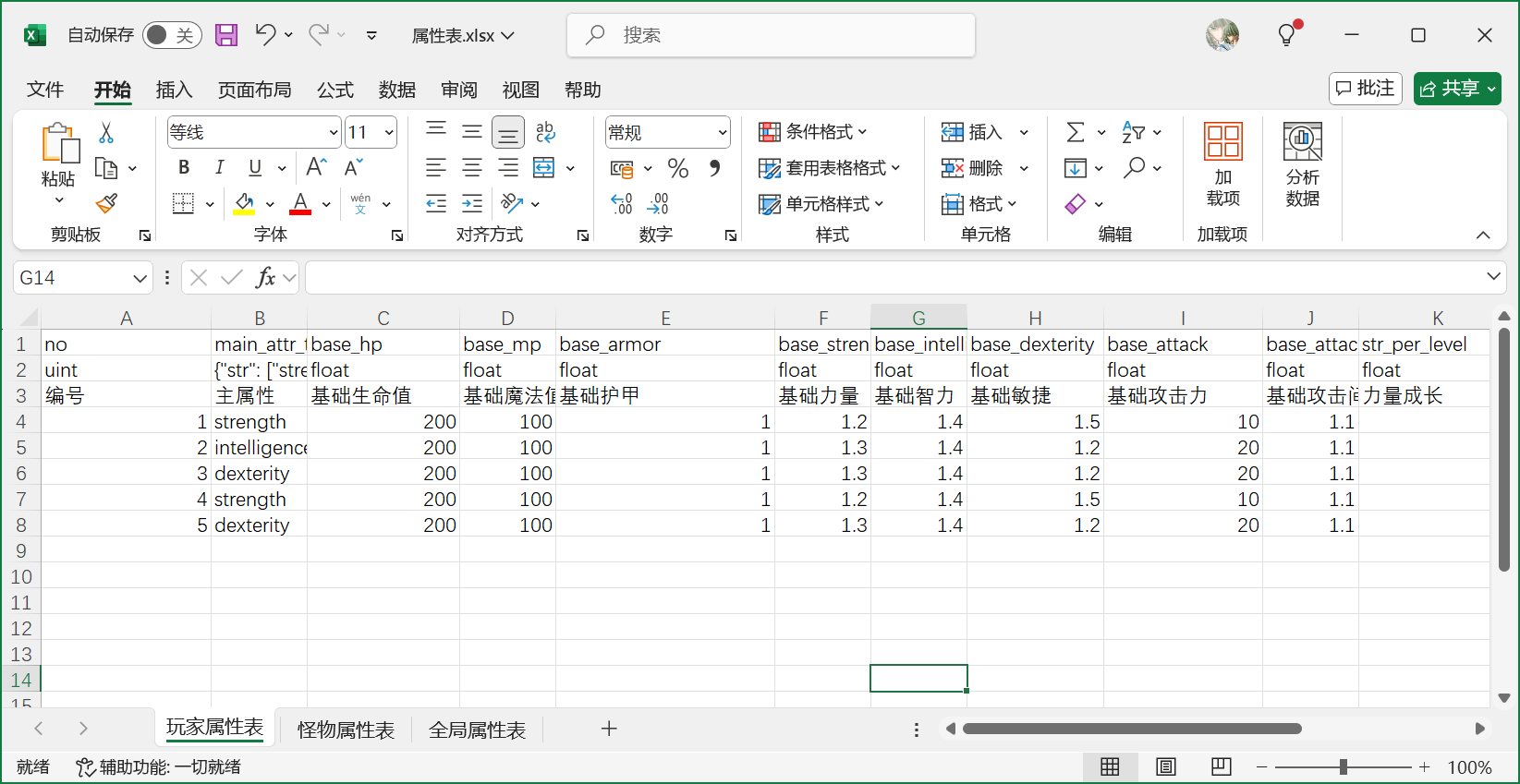Open the 公式 ribbon tab

pyautogui.click(x=334, y=90)
